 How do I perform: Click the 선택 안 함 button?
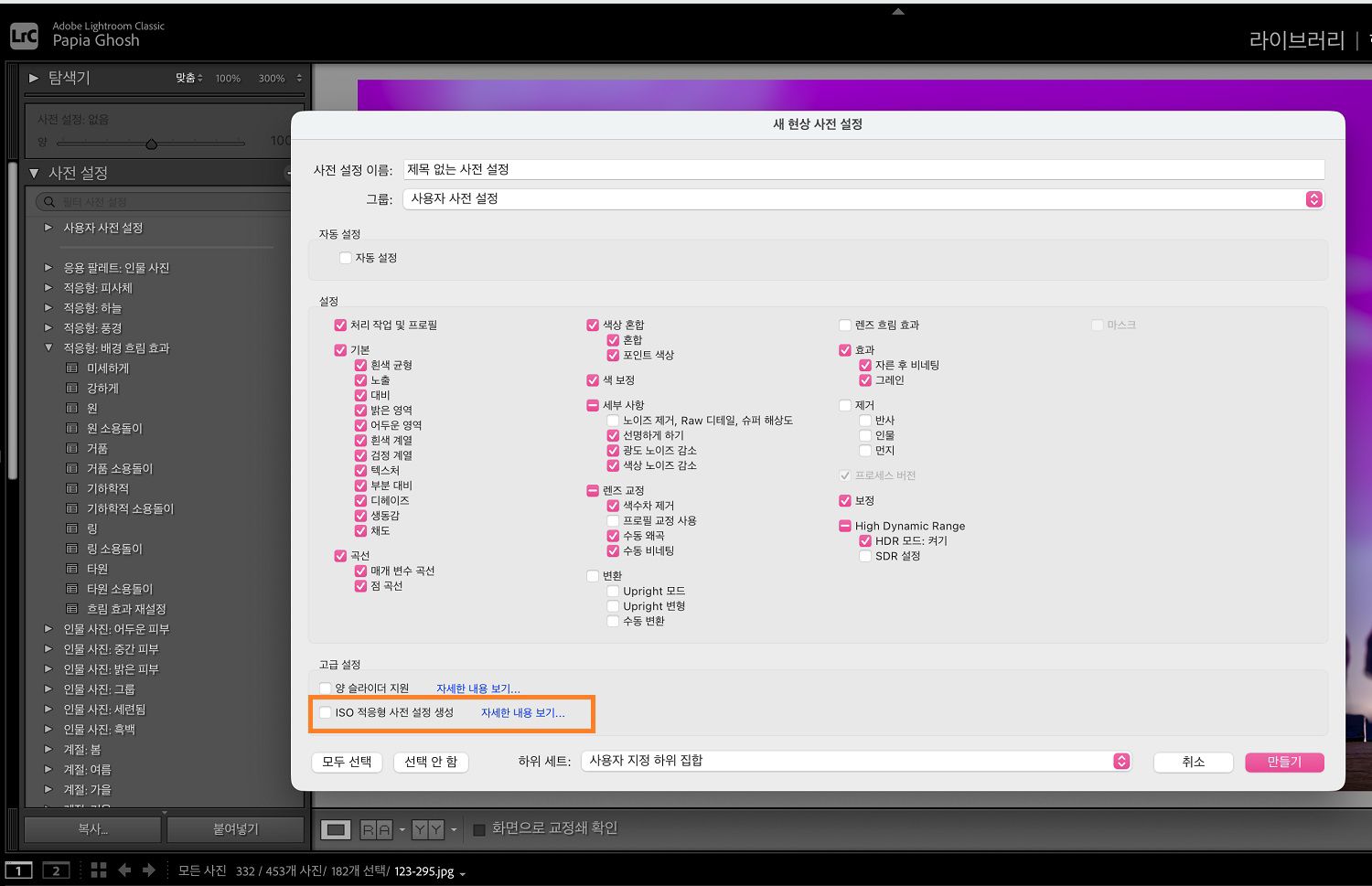tap(431, 763)
